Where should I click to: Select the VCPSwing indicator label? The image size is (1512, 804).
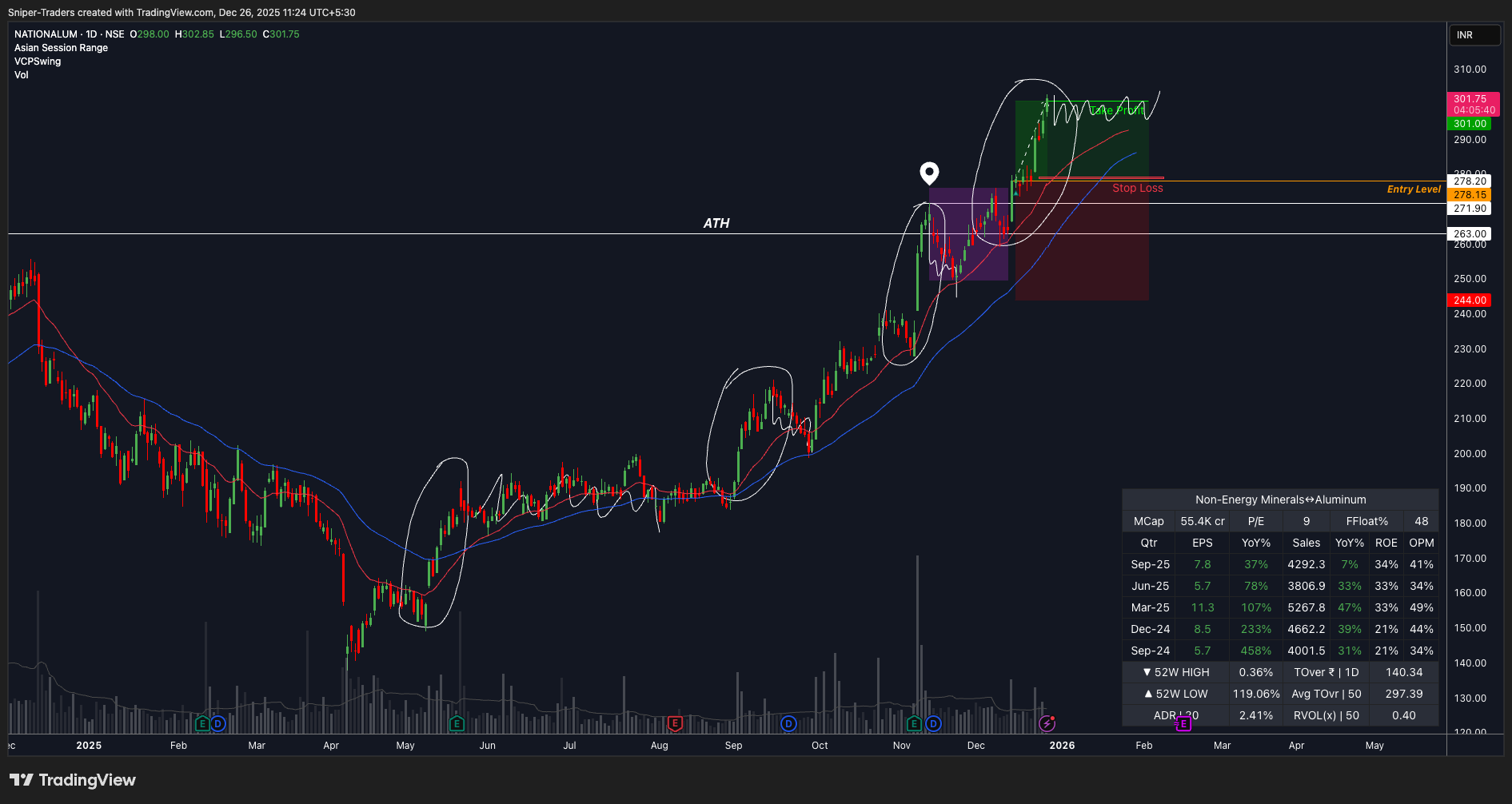coord(38,62)
